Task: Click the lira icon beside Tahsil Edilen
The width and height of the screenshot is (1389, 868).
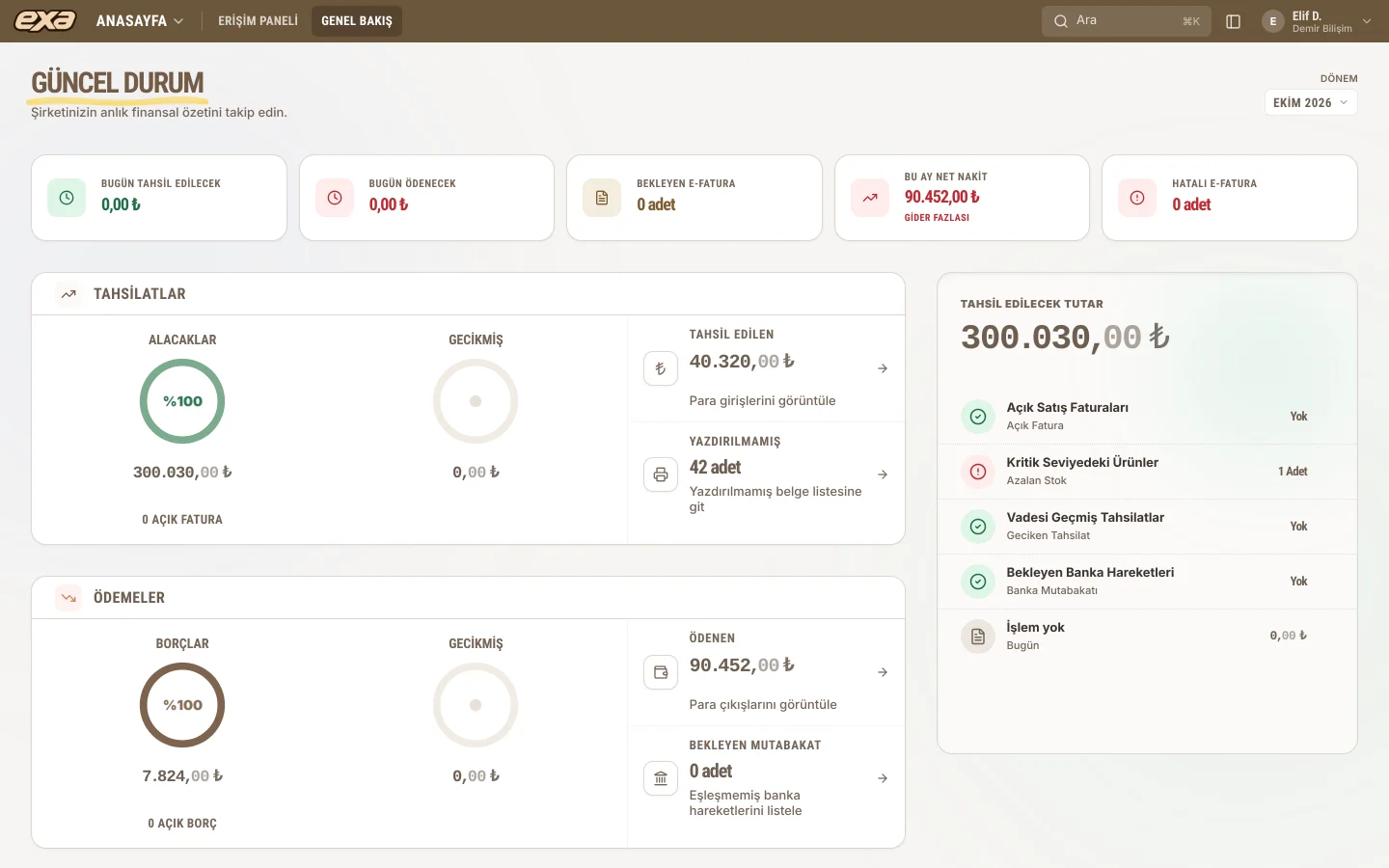Action: coord(661,368)
